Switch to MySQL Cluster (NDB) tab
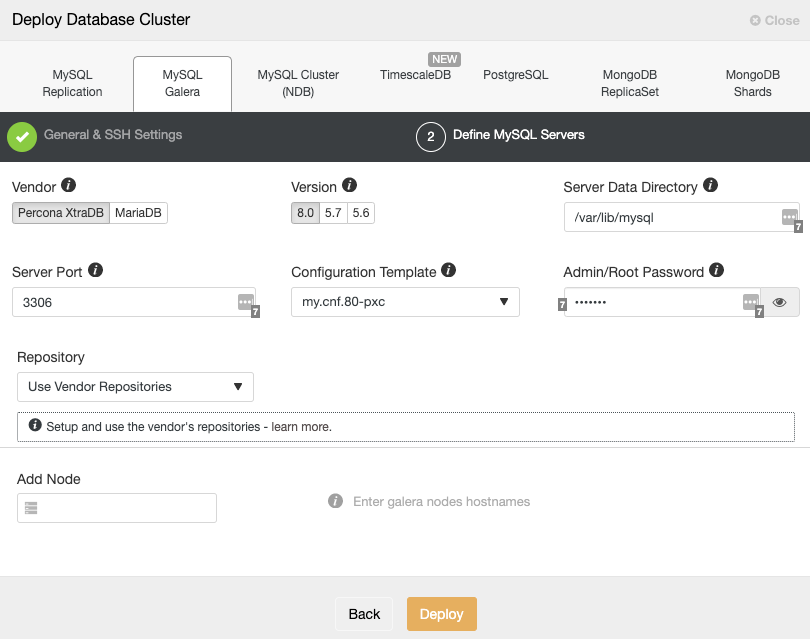The image size is (810, 639). pos(298,83)
